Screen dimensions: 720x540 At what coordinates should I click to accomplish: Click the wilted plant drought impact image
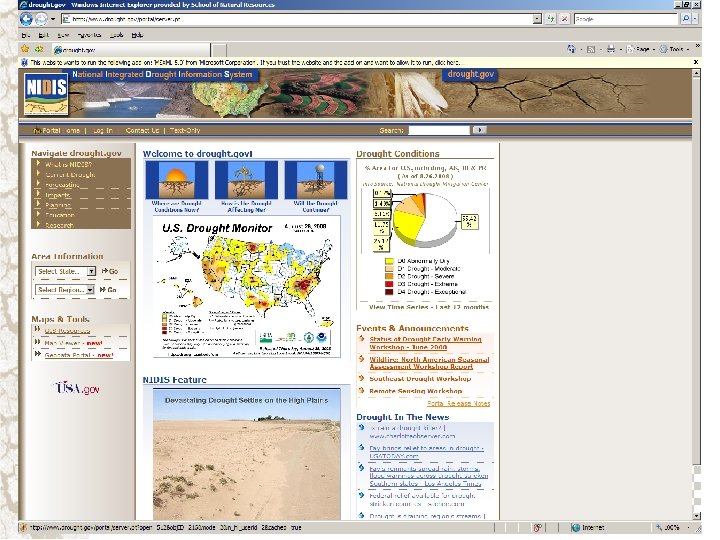pyautogui.click(x=246, y=180)
